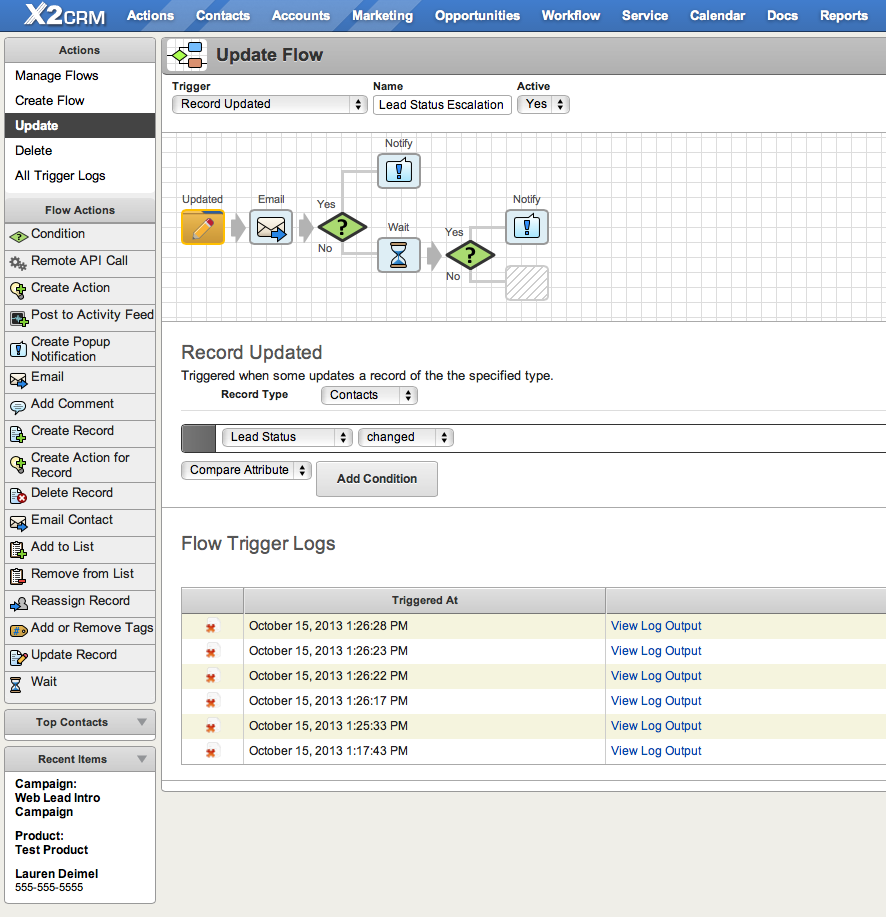Click the empty hatched placeholder node
This screenshot has height=917, width=886.
[527, 283]
